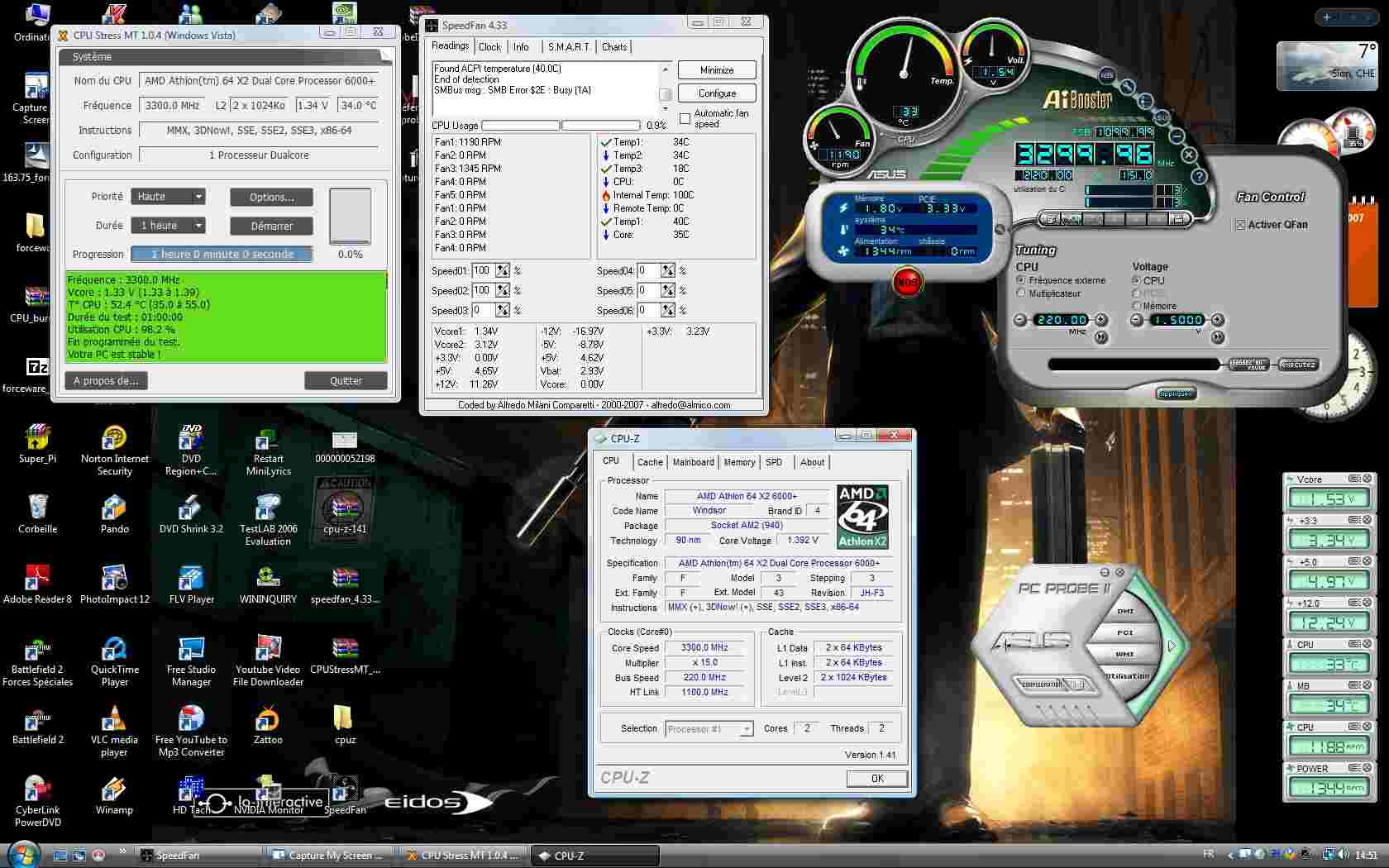Click Speed01 value field in SpeedFan

coord(483,270)
